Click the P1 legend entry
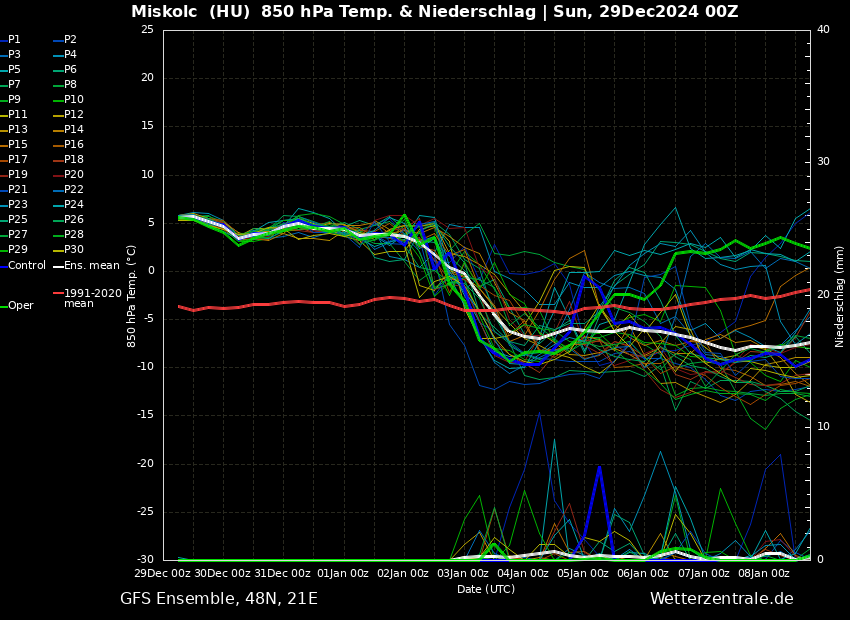This screenshot has height=620, width=850. (14, 40)
